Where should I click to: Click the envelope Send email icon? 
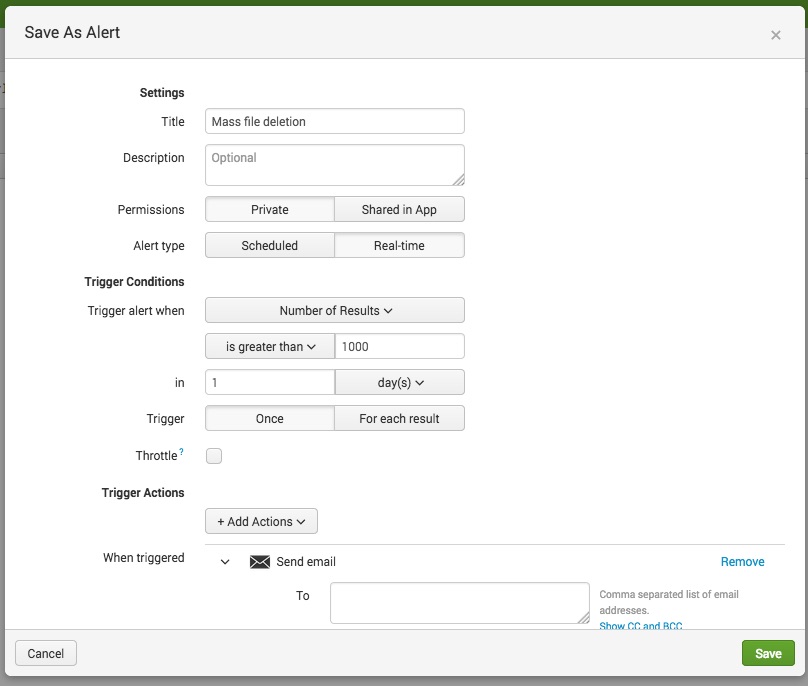pyautogui.click(x=260, y=562)
